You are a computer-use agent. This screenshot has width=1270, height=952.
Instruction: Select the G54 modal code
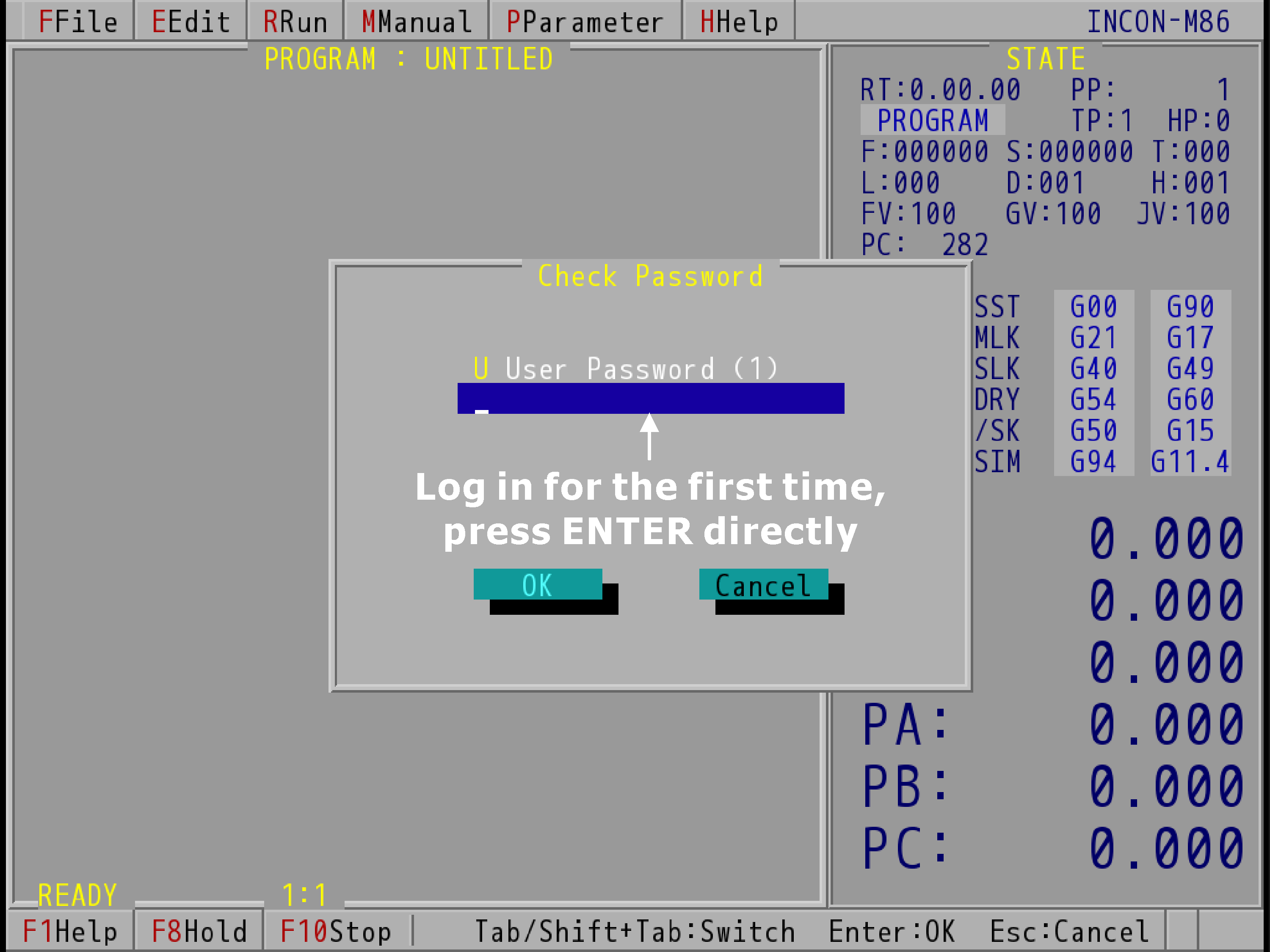coord(1094,399)
